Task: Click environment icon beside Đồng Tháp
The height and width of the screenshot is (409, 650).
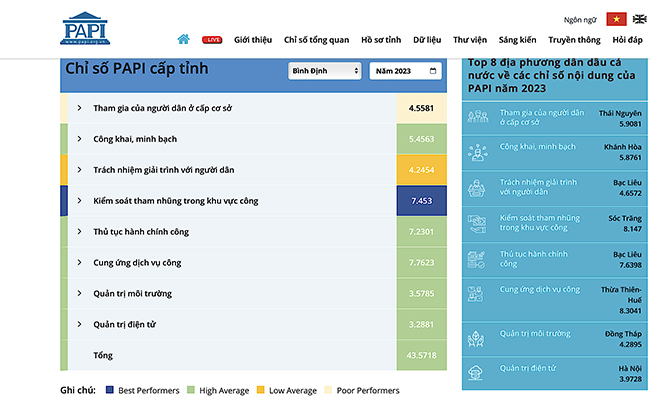Action: point(476,339)
